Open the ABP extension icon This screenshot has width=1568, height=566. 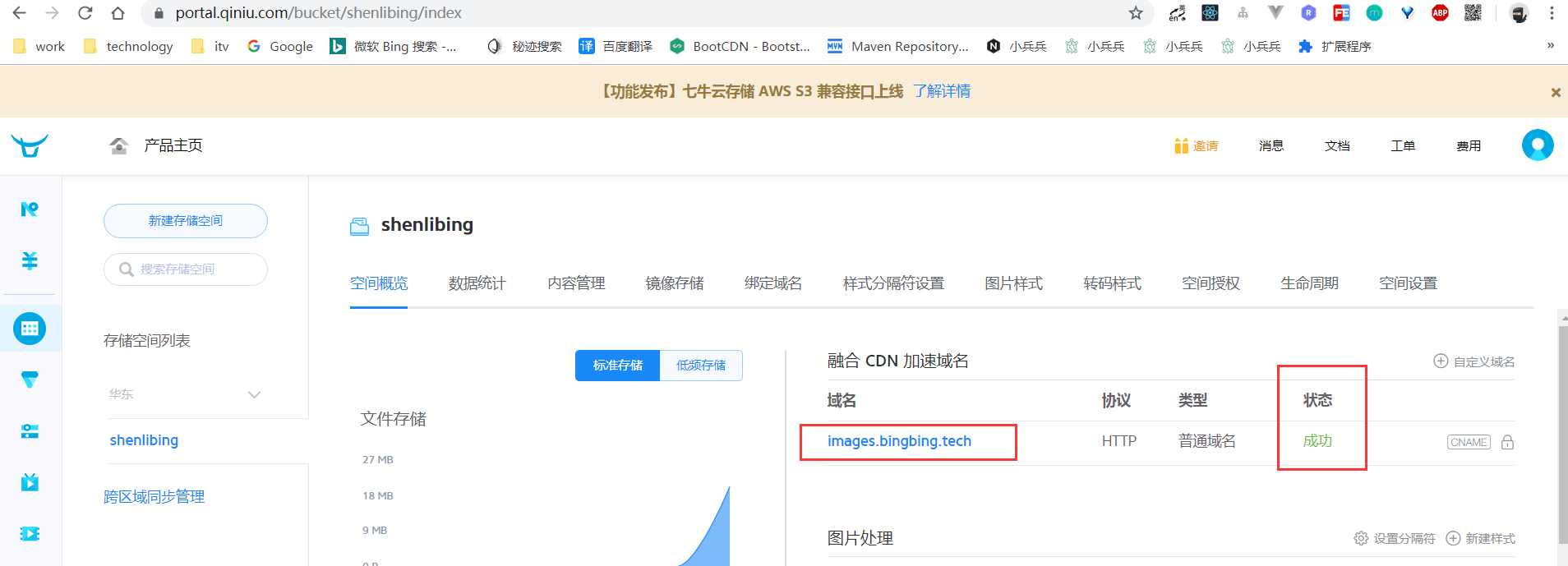(x=1440, y=13)
